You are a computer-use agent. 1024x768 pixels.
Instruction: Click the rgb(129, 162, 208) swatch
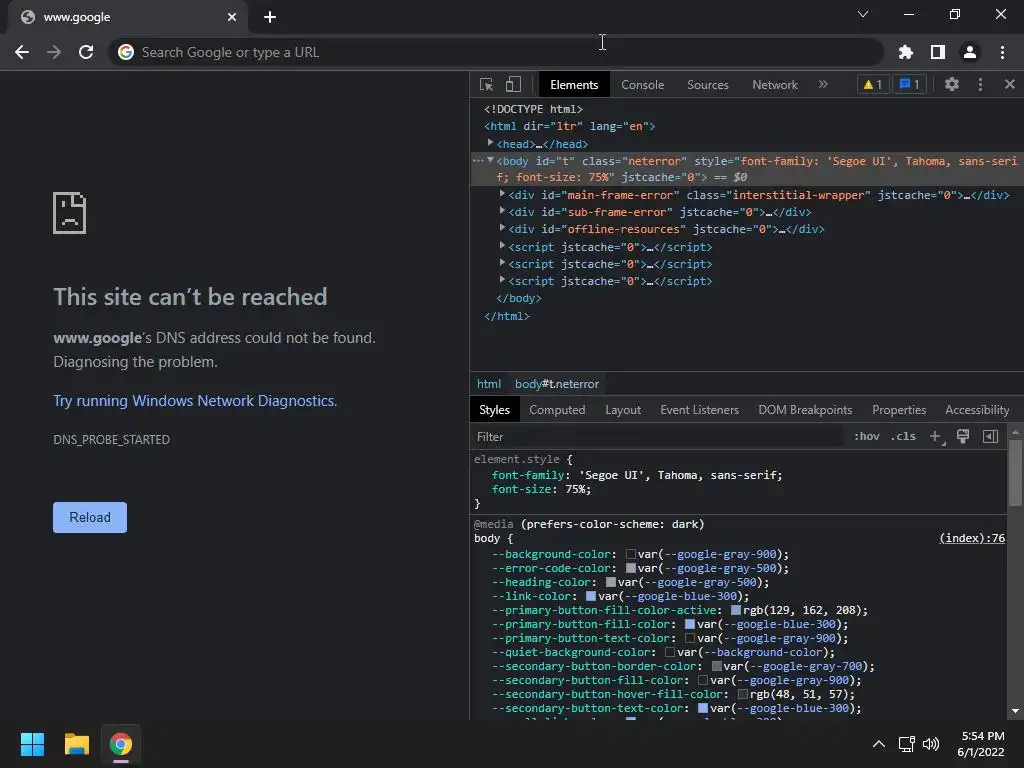[736, 610]
